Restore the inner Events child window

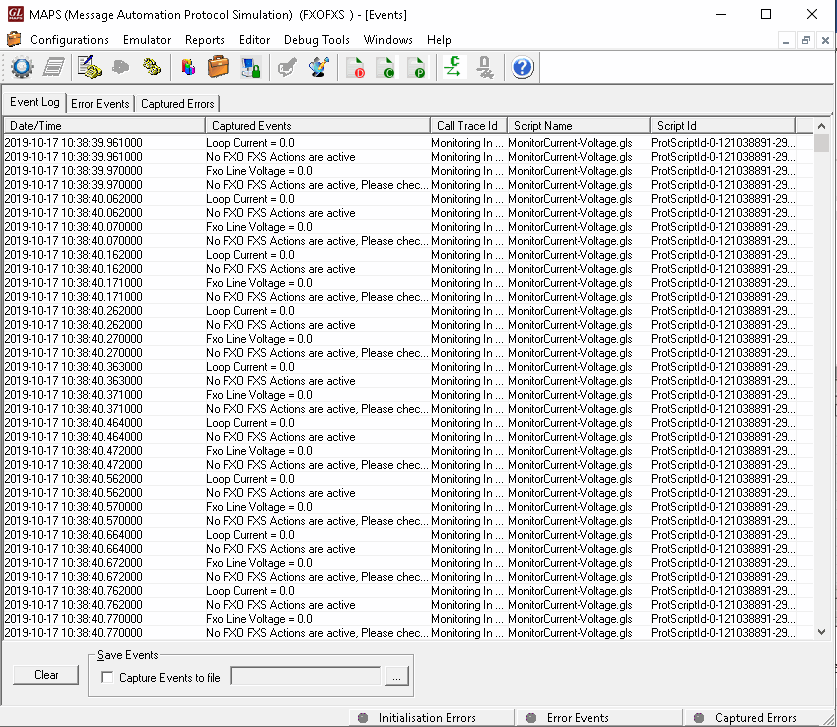click(x=806, y=40)
